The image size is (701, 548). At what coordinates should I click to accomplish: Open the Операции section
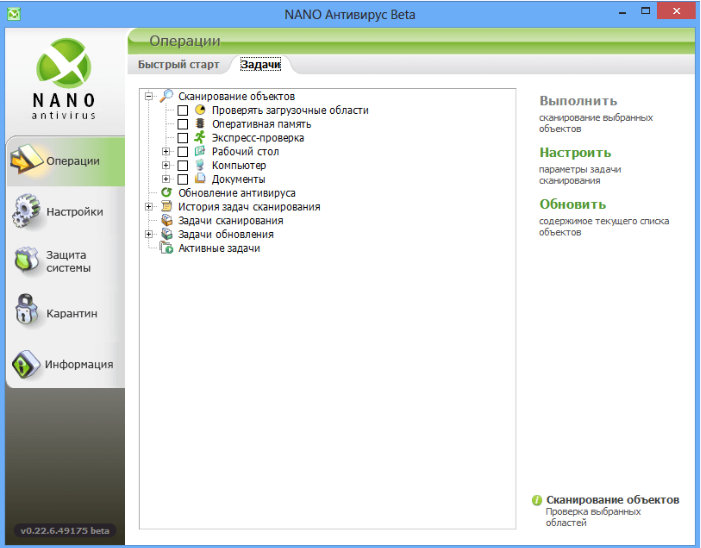coord(65,161)
